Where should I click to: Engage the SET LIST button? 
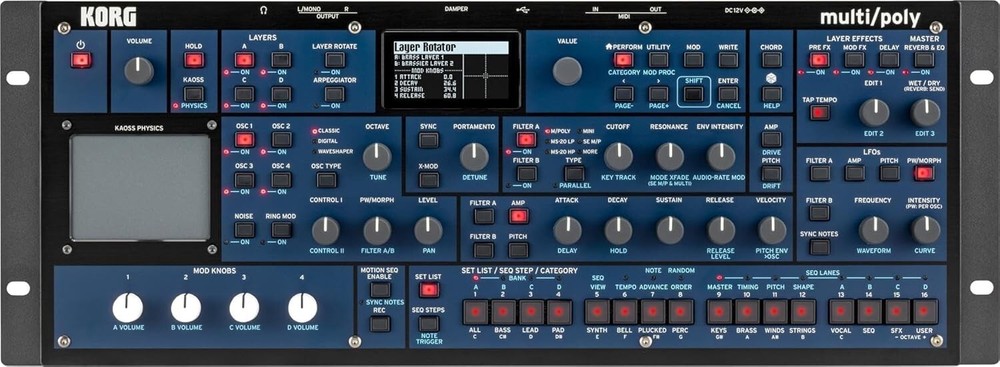[429, 290]
